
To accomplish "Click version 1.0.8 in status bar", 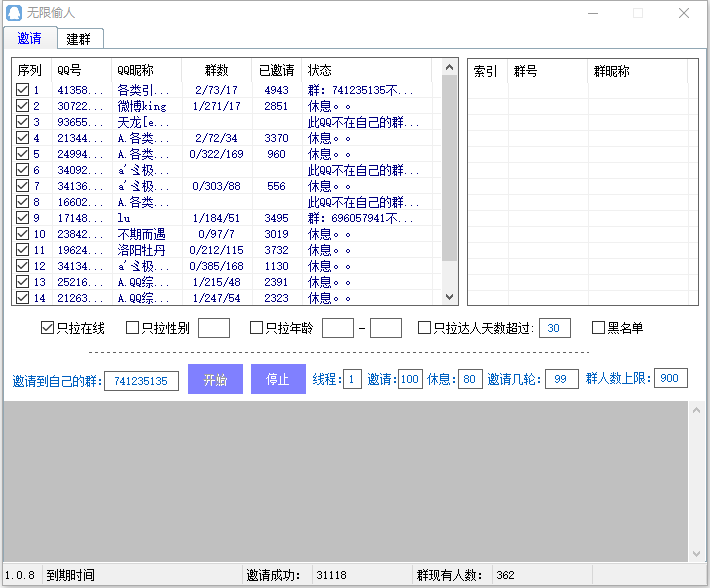I will click(x=19, y=575).
